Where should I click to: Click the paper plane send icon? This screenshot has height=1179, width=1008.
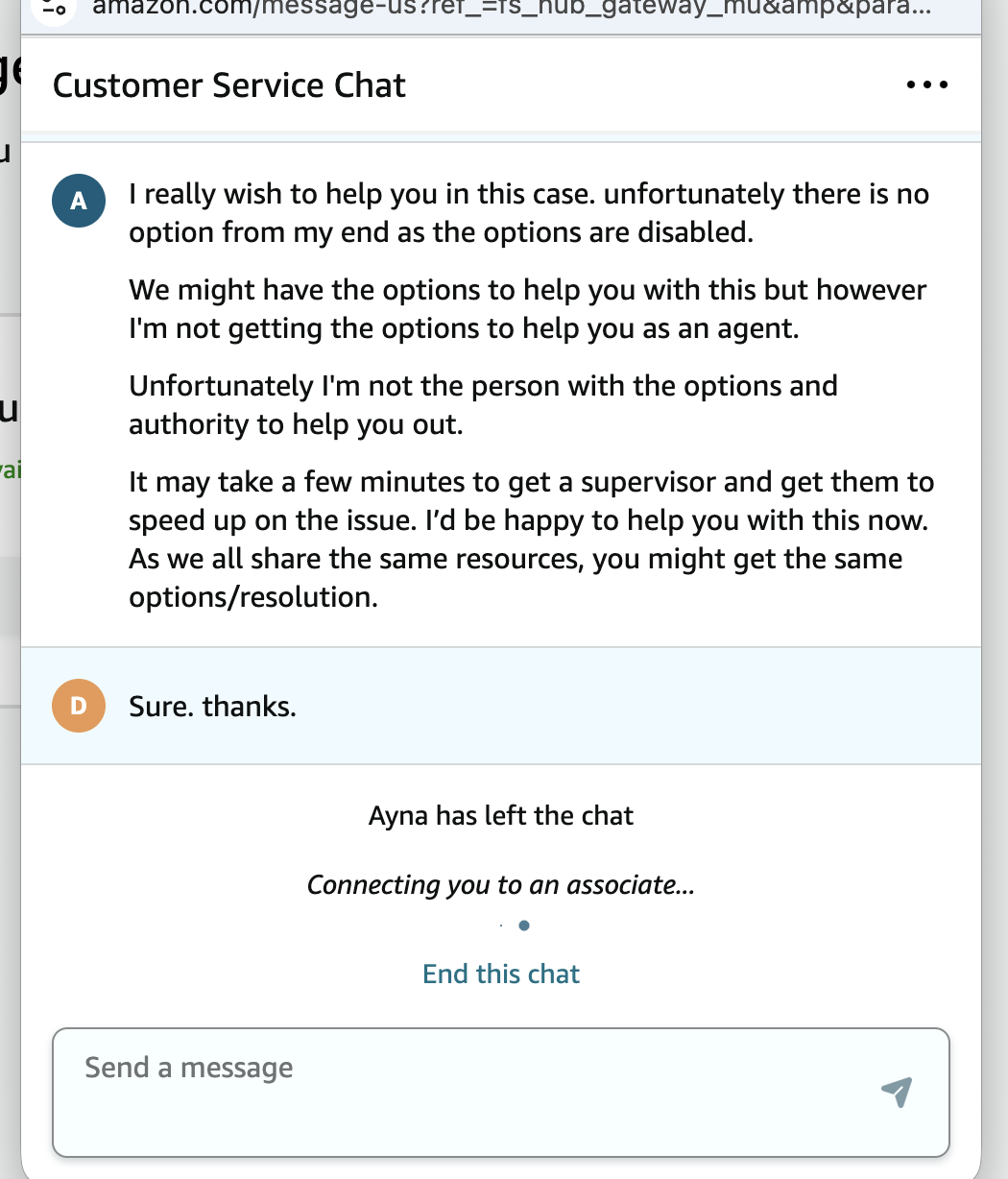coord(896,1092)
